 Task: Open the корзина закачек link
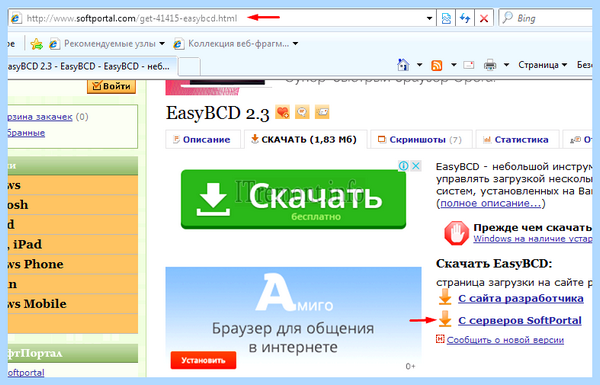coord(40,117)
